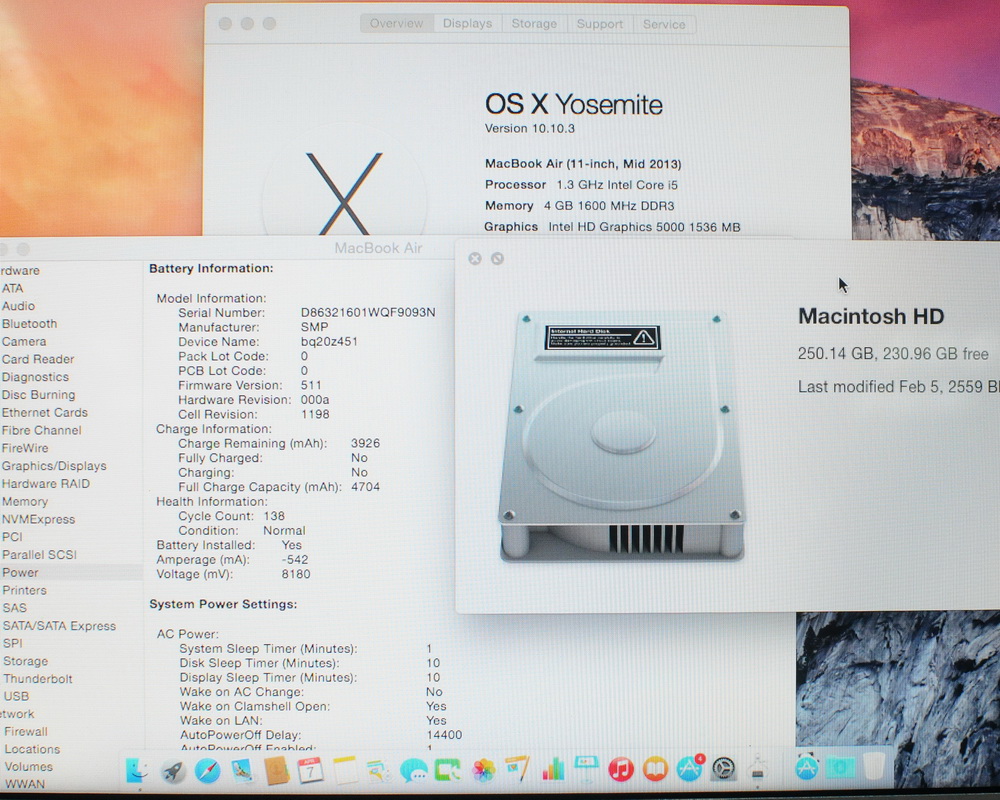Select Storage in System Information sidebar
This screenshot has height=800, width=1000.
26,662
